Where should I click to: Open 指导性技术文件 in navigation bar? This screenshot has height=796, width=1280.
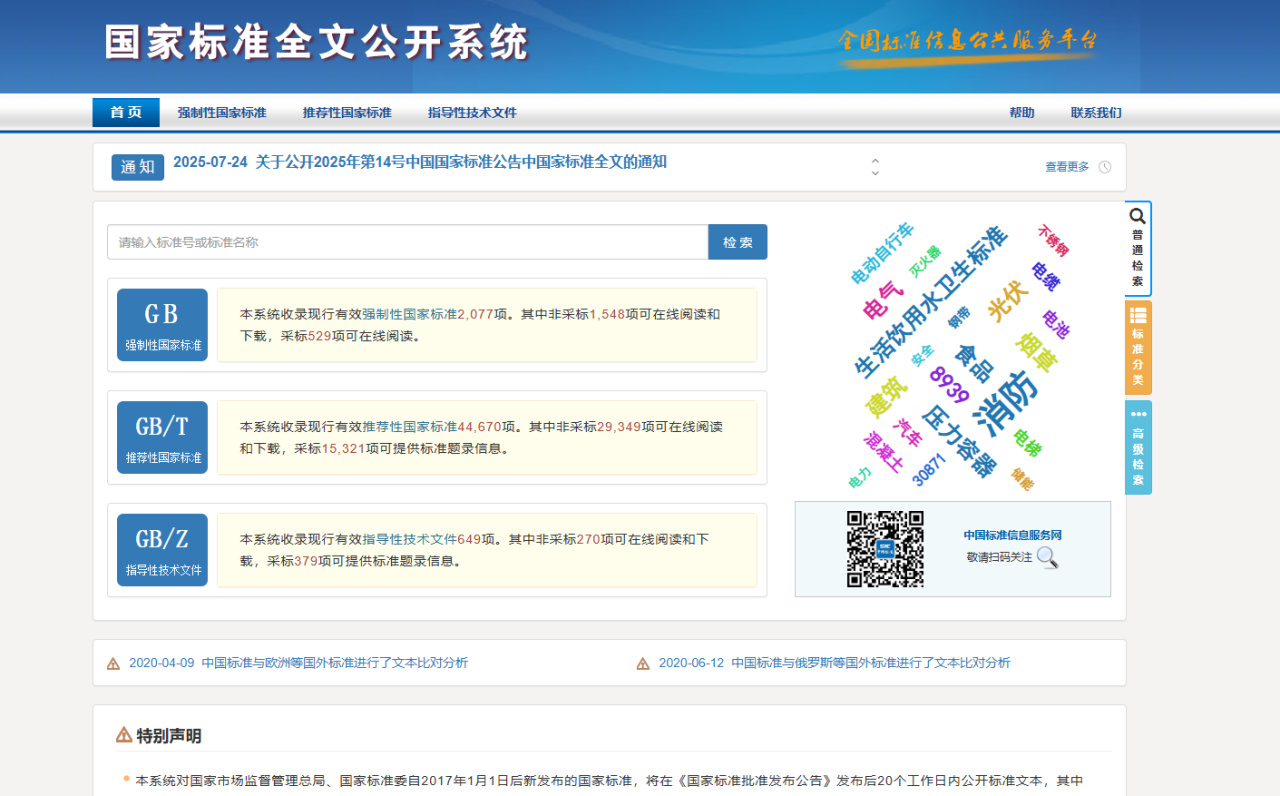[x=472, y=113]
